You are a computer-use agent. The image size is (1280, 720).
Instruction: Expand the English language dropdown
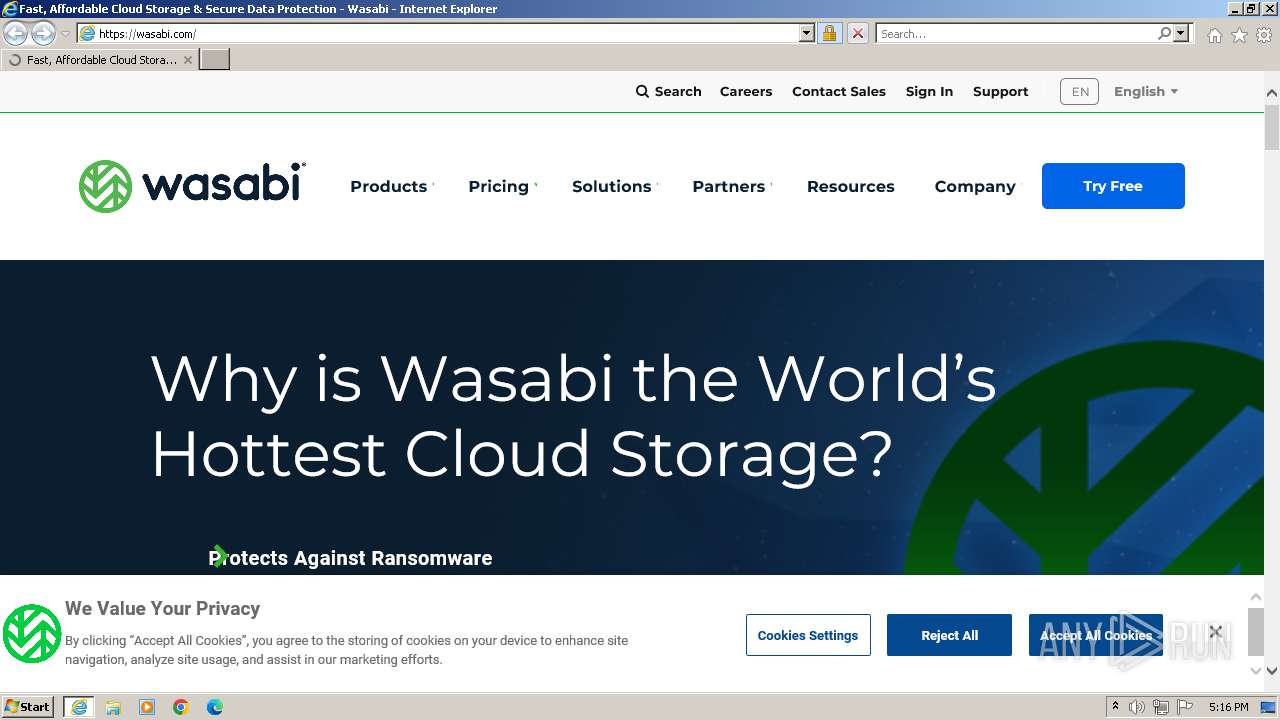[x=1146, y=91]
